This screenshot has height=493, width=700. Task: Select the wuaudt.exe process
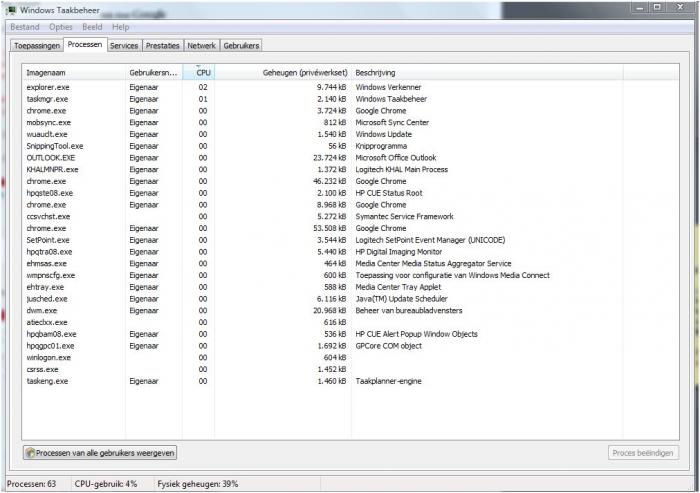click(350, 134)
